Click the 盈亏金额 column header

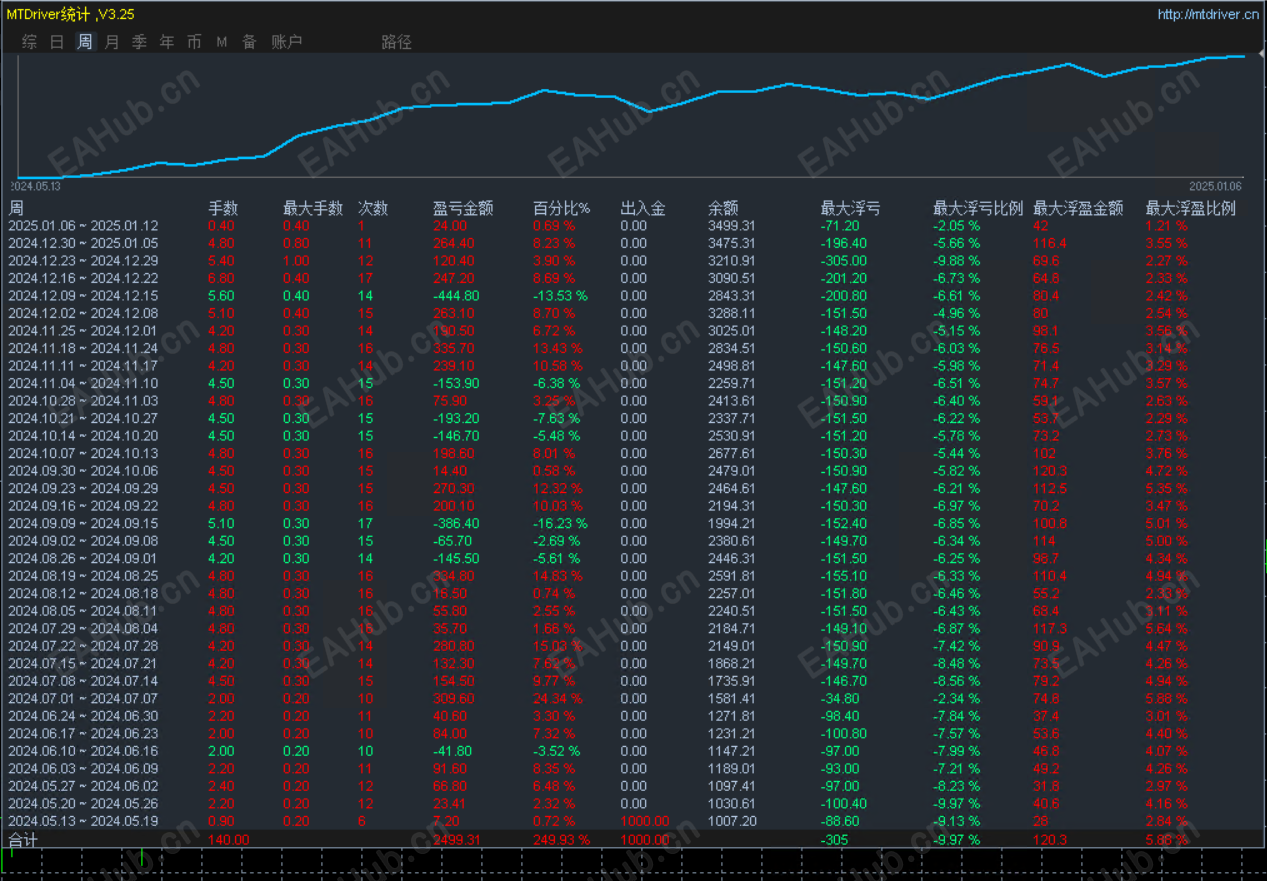click(x=463, y=208)
